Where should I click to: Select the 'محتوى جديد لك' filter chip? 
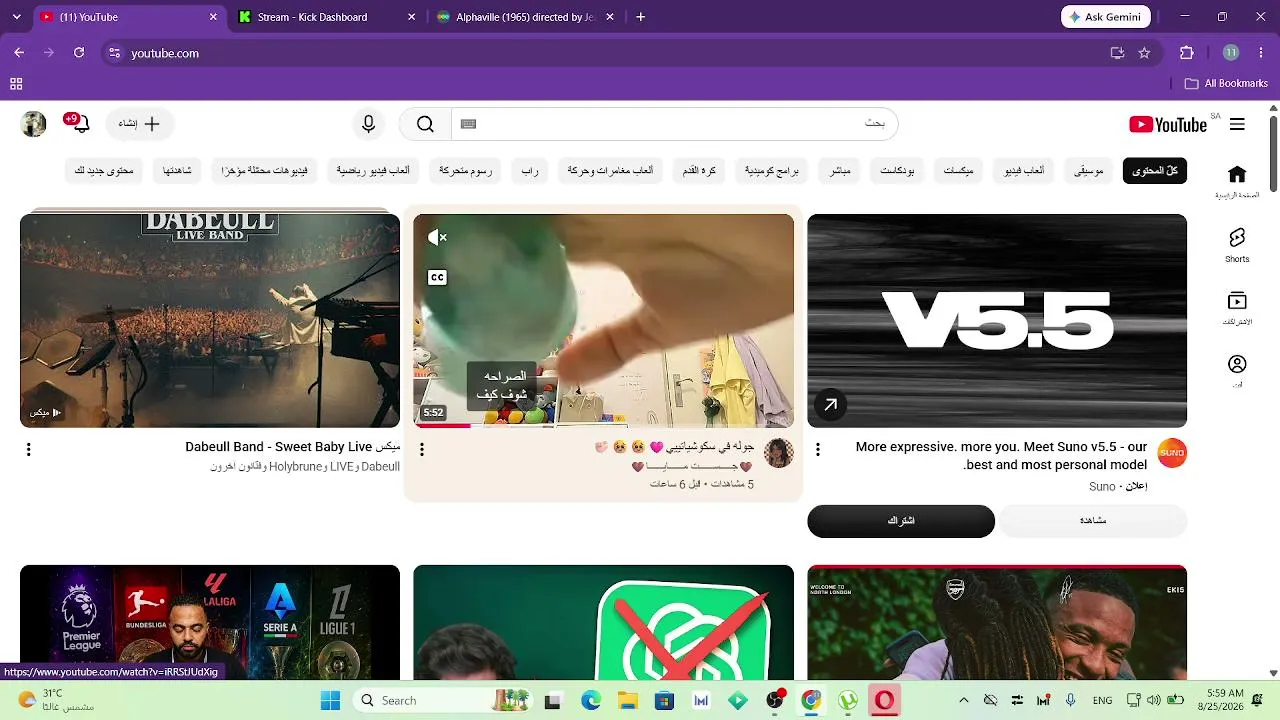104,171
